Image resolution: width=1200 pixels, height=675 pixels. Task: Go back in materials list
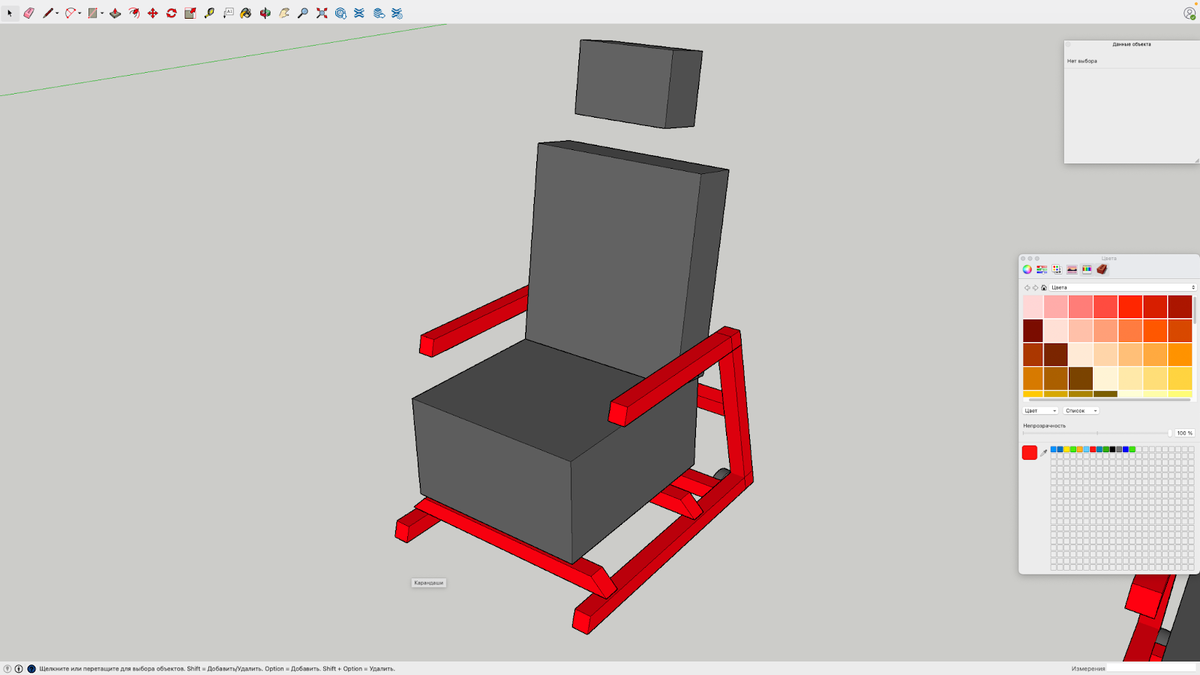[x=1027, y=287]
